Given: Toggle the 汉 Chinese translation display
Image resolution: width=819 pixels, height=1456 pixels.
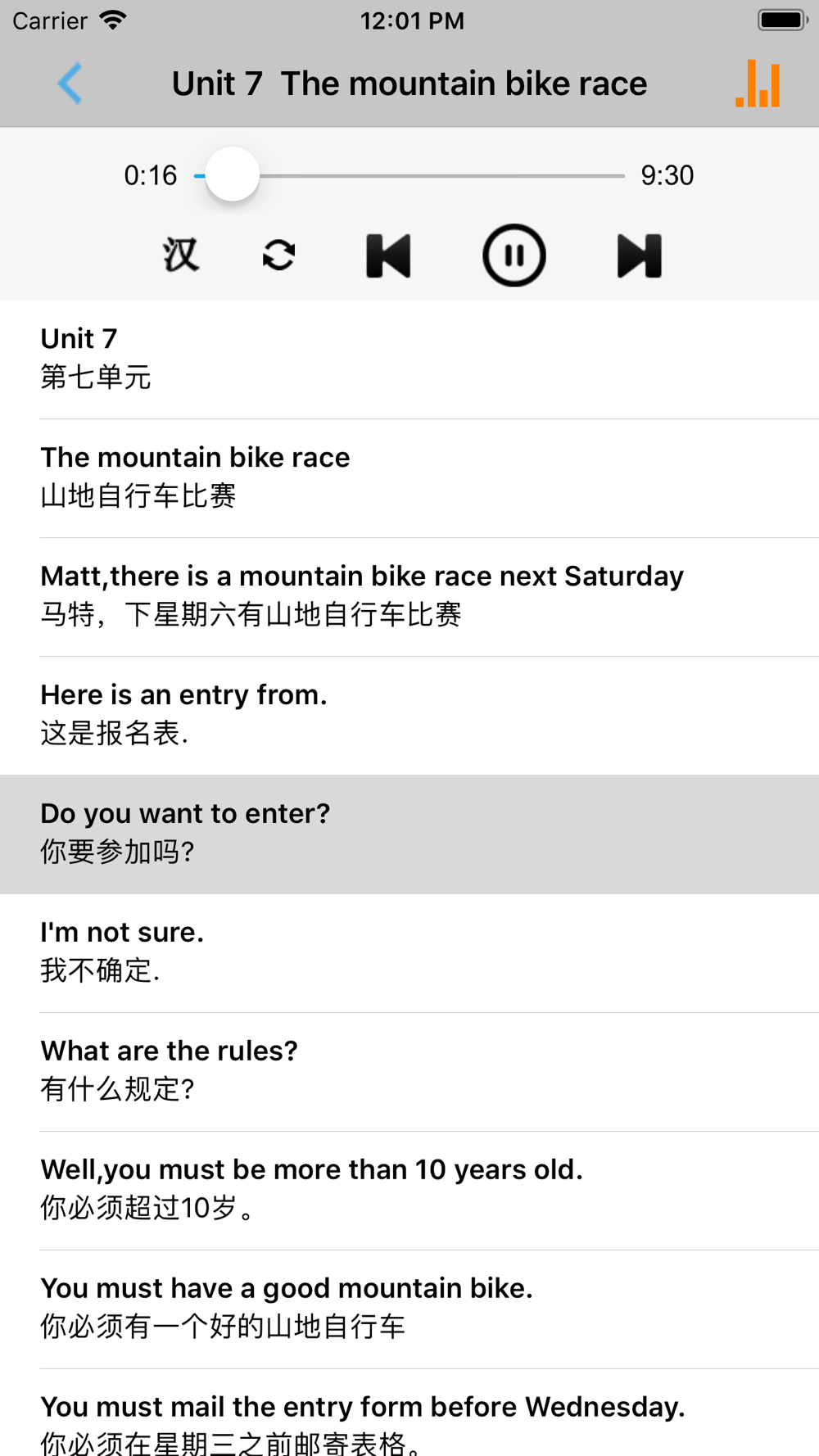Looking at the screenshot, I should pos(180,255).
